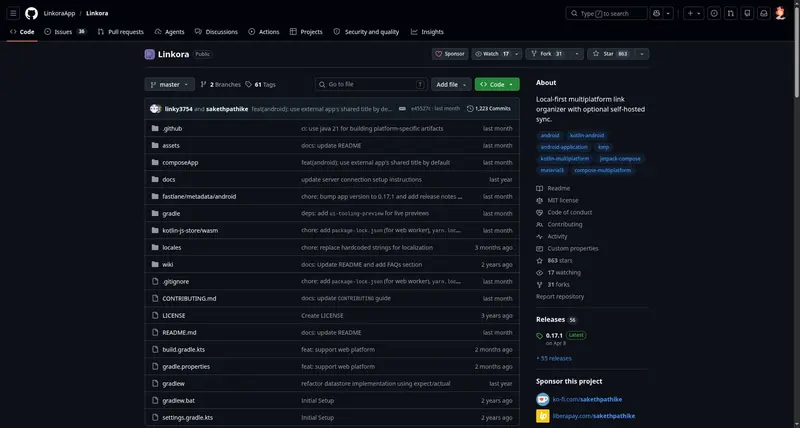View the Insights tab
Screen dimensions: 800x428
(427, 32)
